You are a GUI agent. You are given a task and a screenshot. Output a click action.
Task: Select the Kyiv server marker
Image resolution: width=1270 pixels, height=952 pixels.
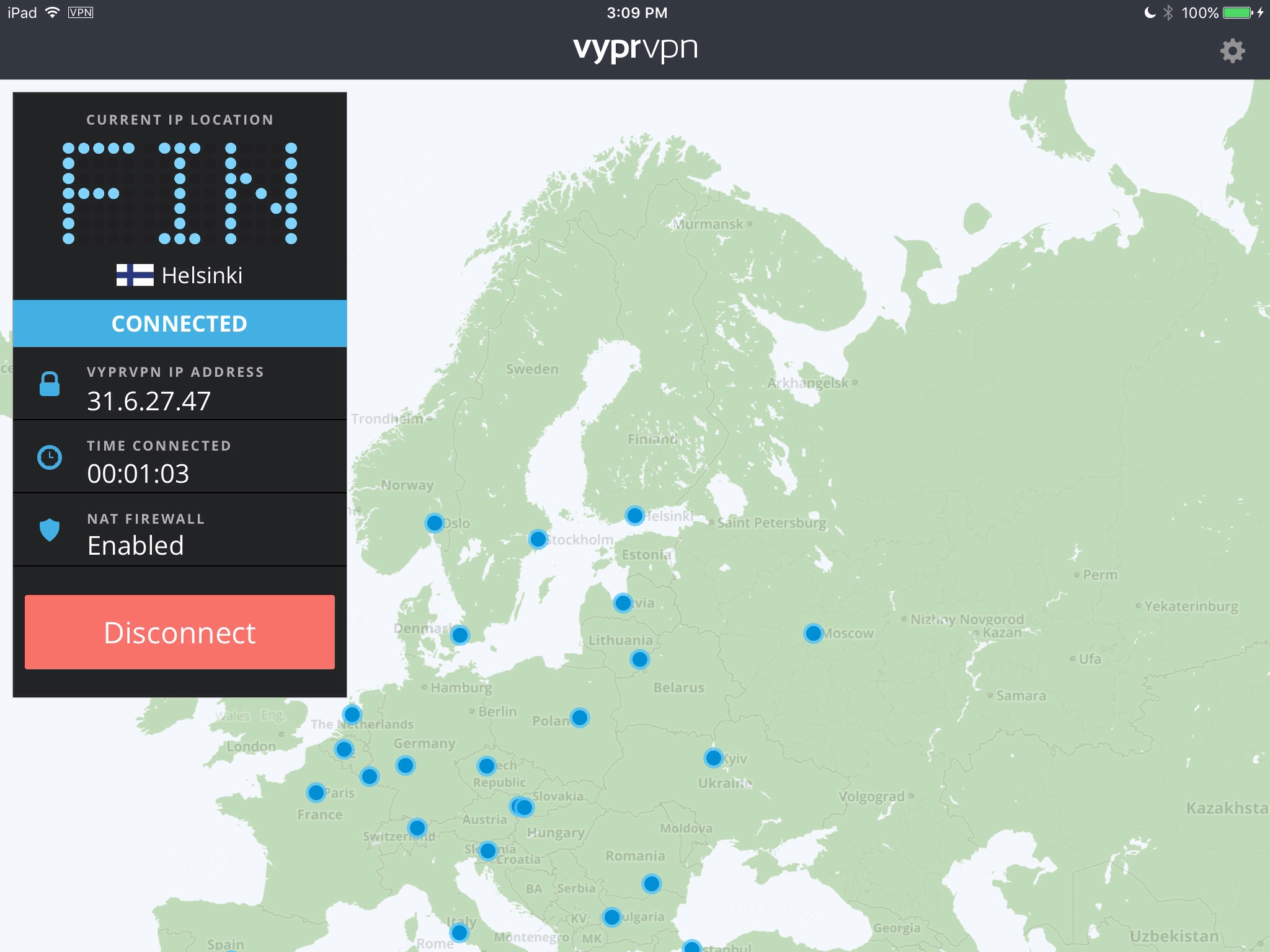[713, 757]
